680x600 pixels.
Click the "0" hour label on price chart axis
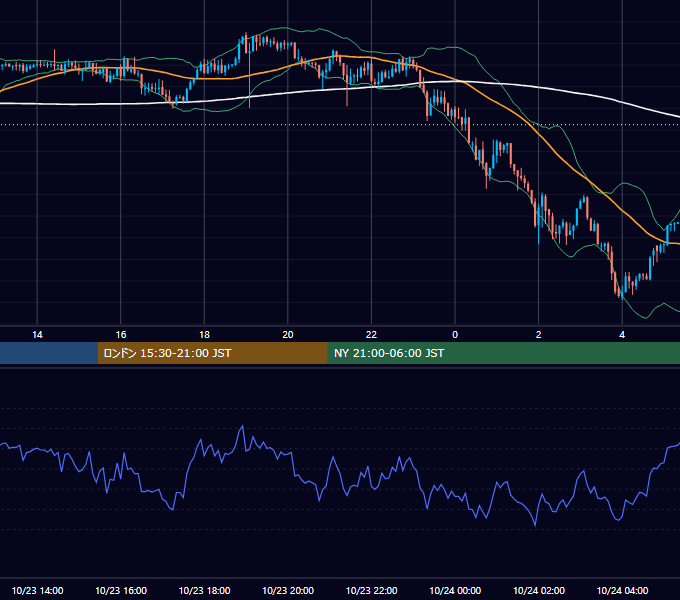455,335
